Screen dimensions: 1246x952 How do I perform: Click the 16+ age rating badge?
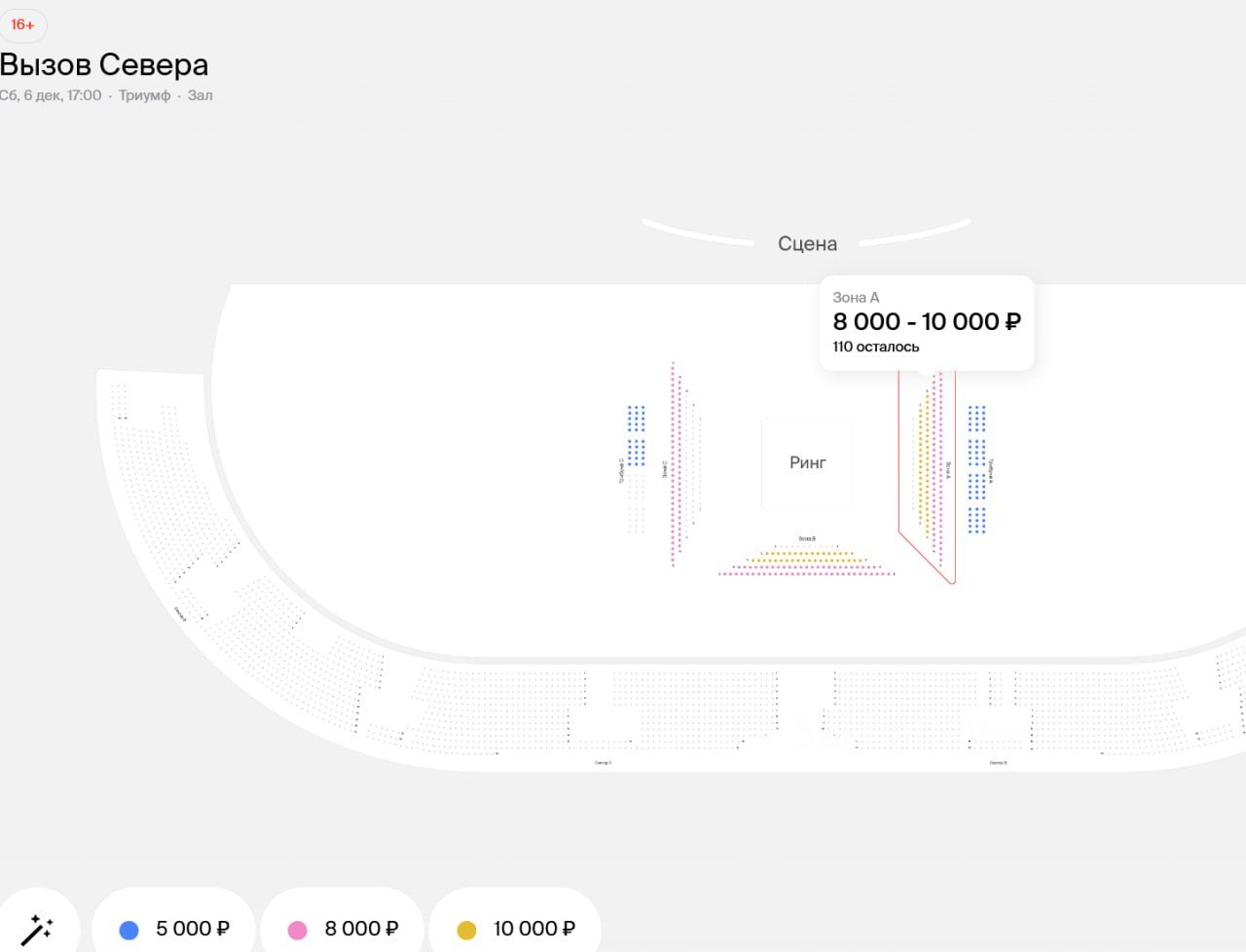click(x=22, y=24)
